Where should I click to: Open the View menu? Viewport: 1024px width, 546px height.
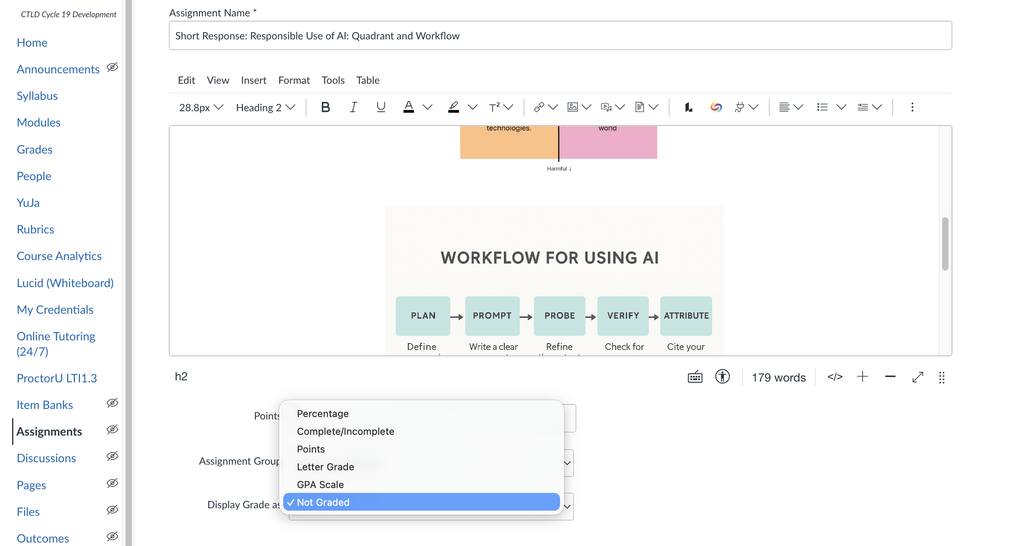[218, 80]
